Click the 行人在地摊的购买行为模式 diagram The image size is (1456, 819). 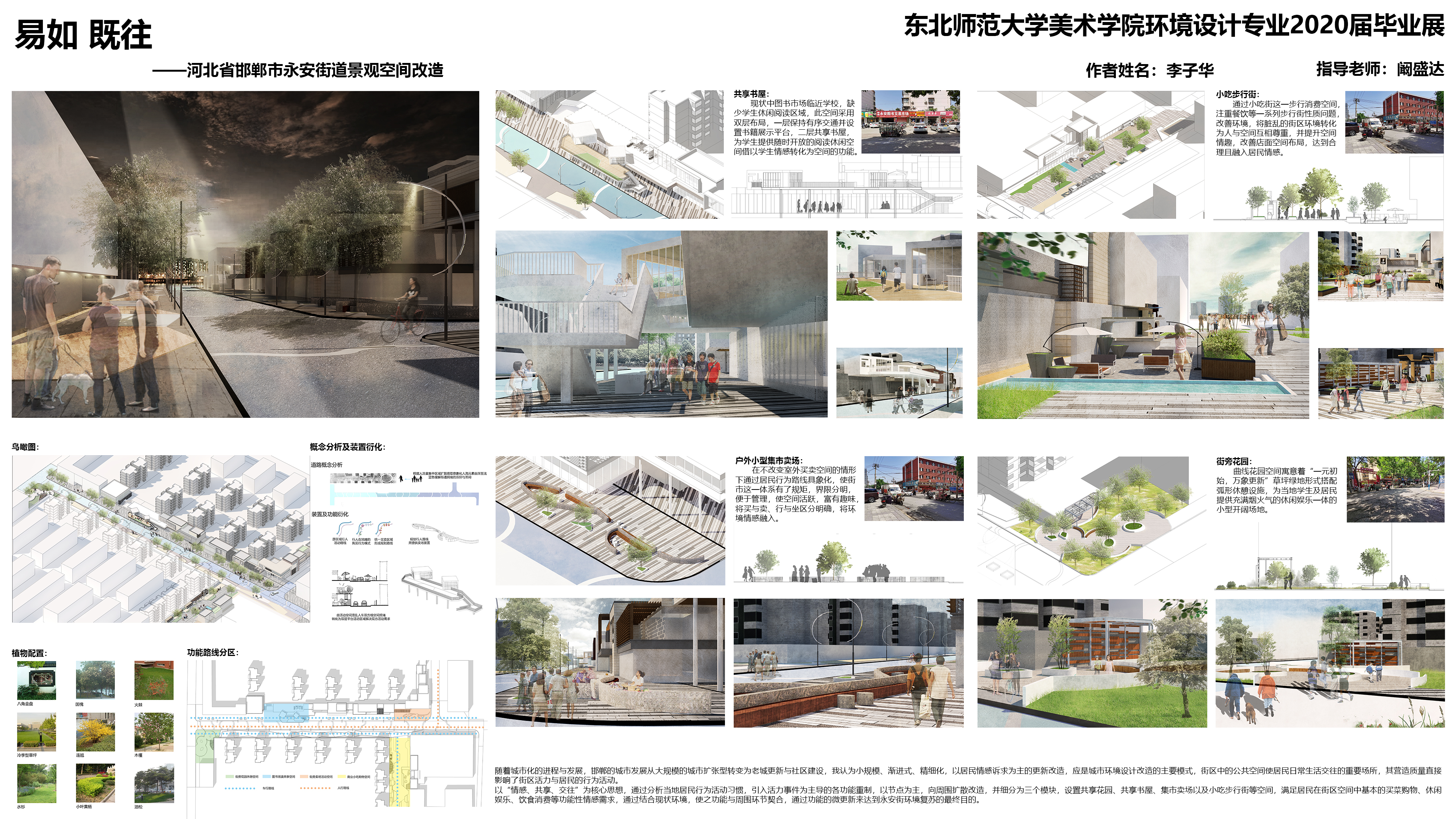[361, 533]
